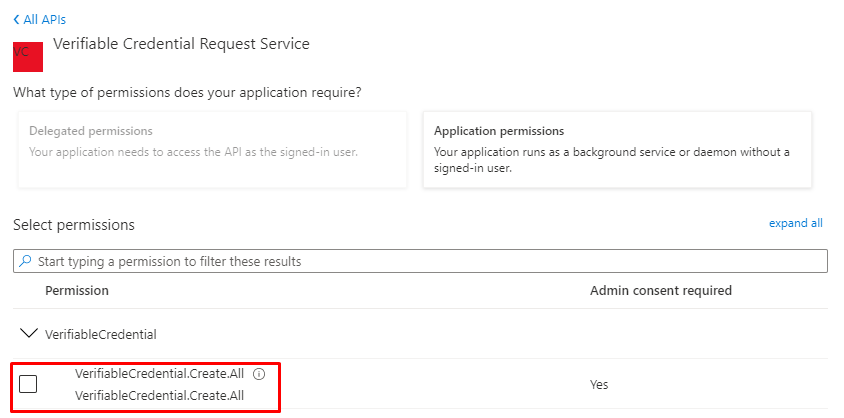Click the expand all link
844x418 pixels.
pyautogui.click(x=795, y=223)
